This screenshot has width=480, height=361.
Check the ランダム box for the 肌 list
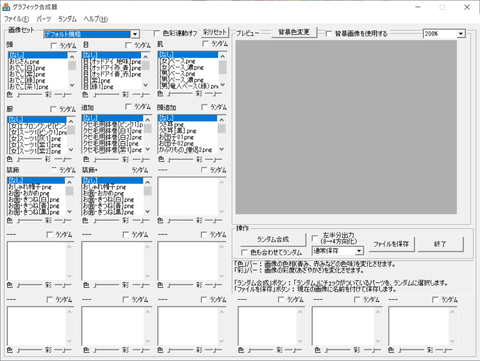point(205,44)
